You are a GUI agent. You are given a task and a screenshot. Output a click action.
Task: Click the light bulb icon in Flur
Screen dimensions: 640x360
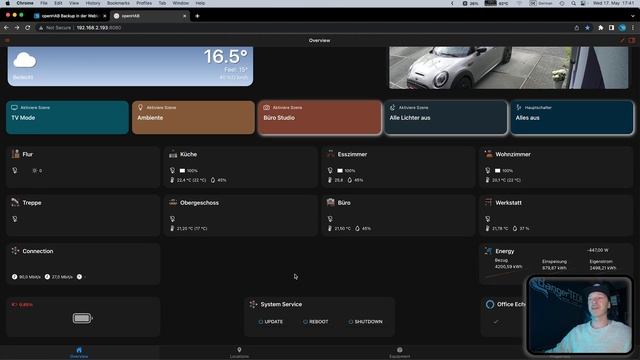point(15,170)
